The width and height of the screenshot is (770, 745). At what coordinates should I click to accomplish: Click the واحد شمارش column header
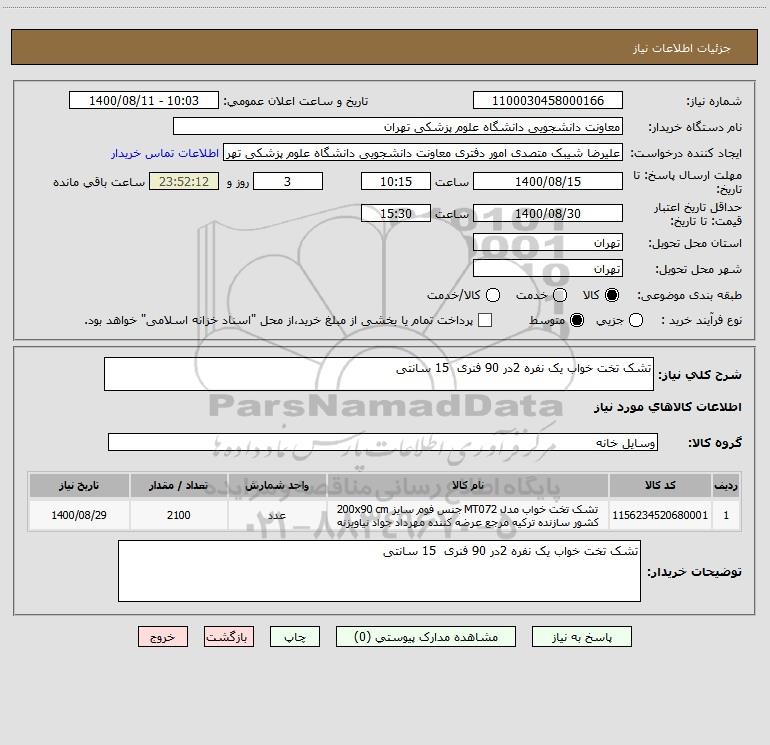click(x=277, y=485)
